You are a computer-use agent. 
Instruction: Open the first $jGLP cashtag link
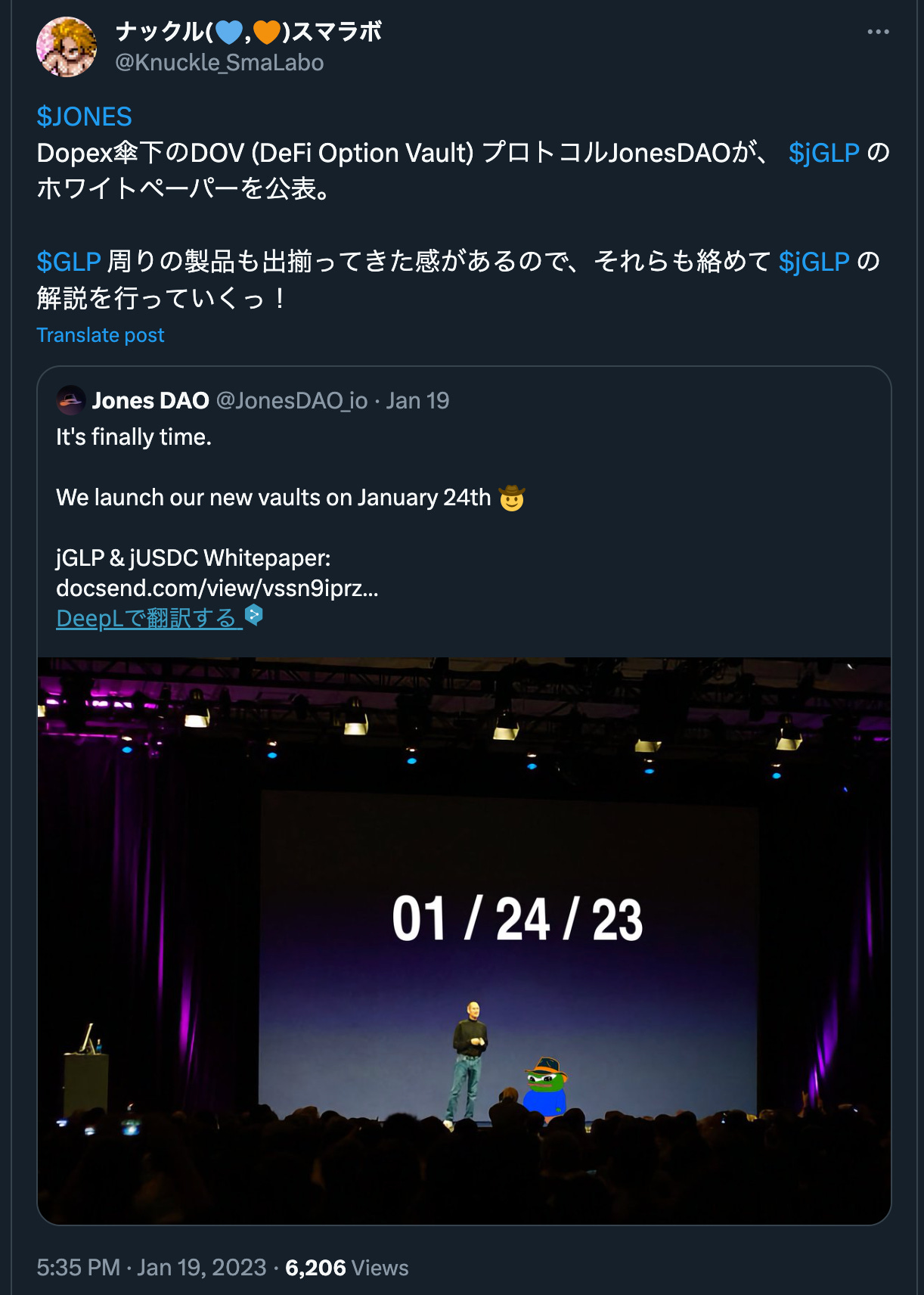click(823, 153)
